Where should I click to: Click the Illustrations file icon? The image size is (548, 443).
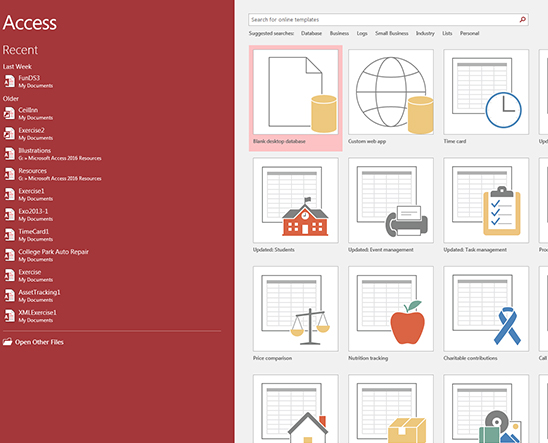pyautogui.click(x=9, y=154)
